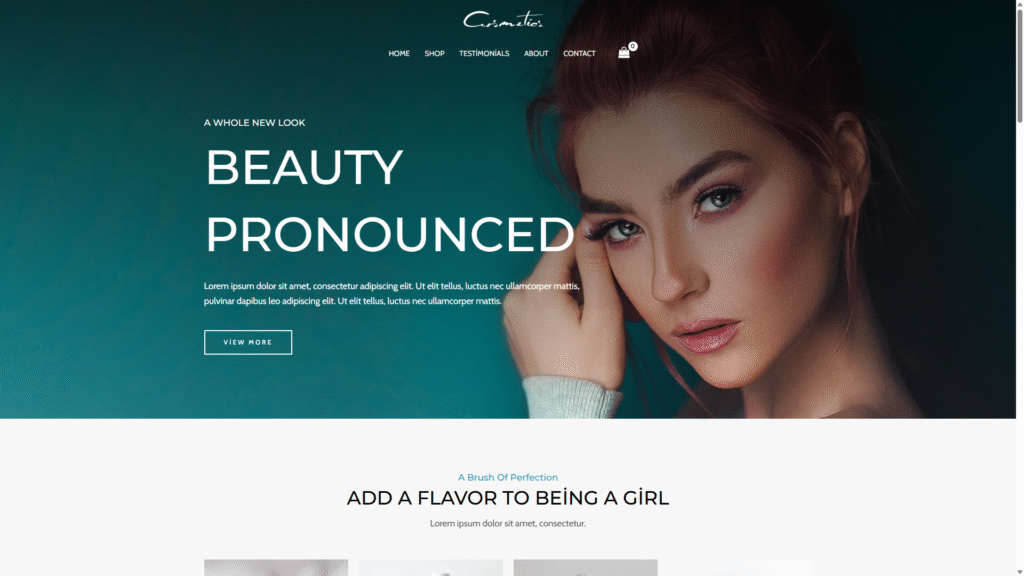
Task: Click the View More button
Action: pos(248,342)
